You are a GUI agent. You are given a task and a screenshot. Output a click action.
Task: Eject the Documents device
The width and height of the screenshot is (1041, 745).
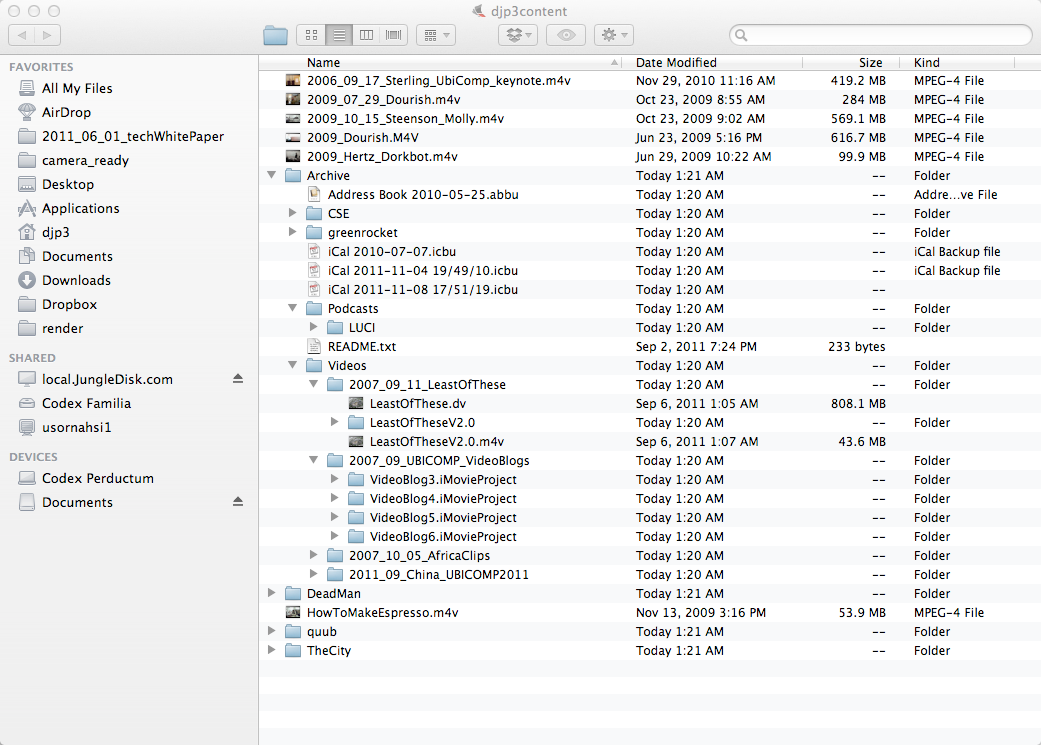click(x=238, y=502)
